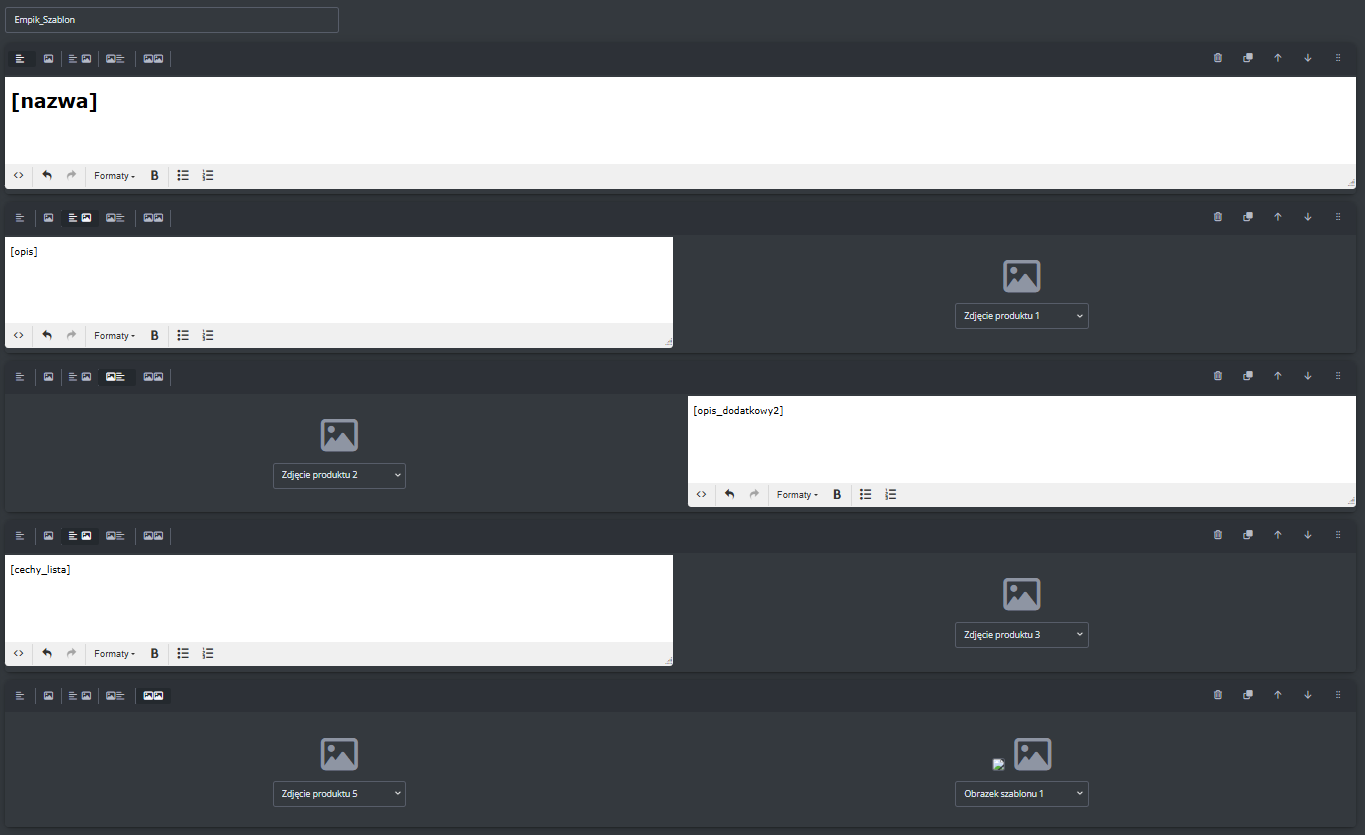Change [cechy_lista] section to two-images layout

tap(153, 536)
